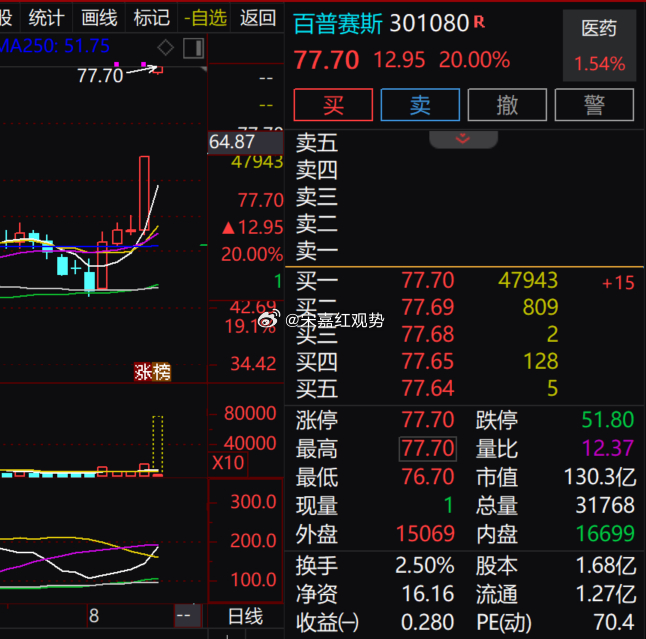Open the 标记 mark menu

pos(152,18)
